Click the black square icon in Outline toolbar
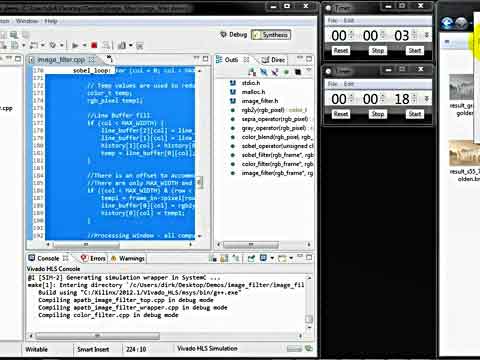This screenshot has height=360, width=480. pos(298,72)
